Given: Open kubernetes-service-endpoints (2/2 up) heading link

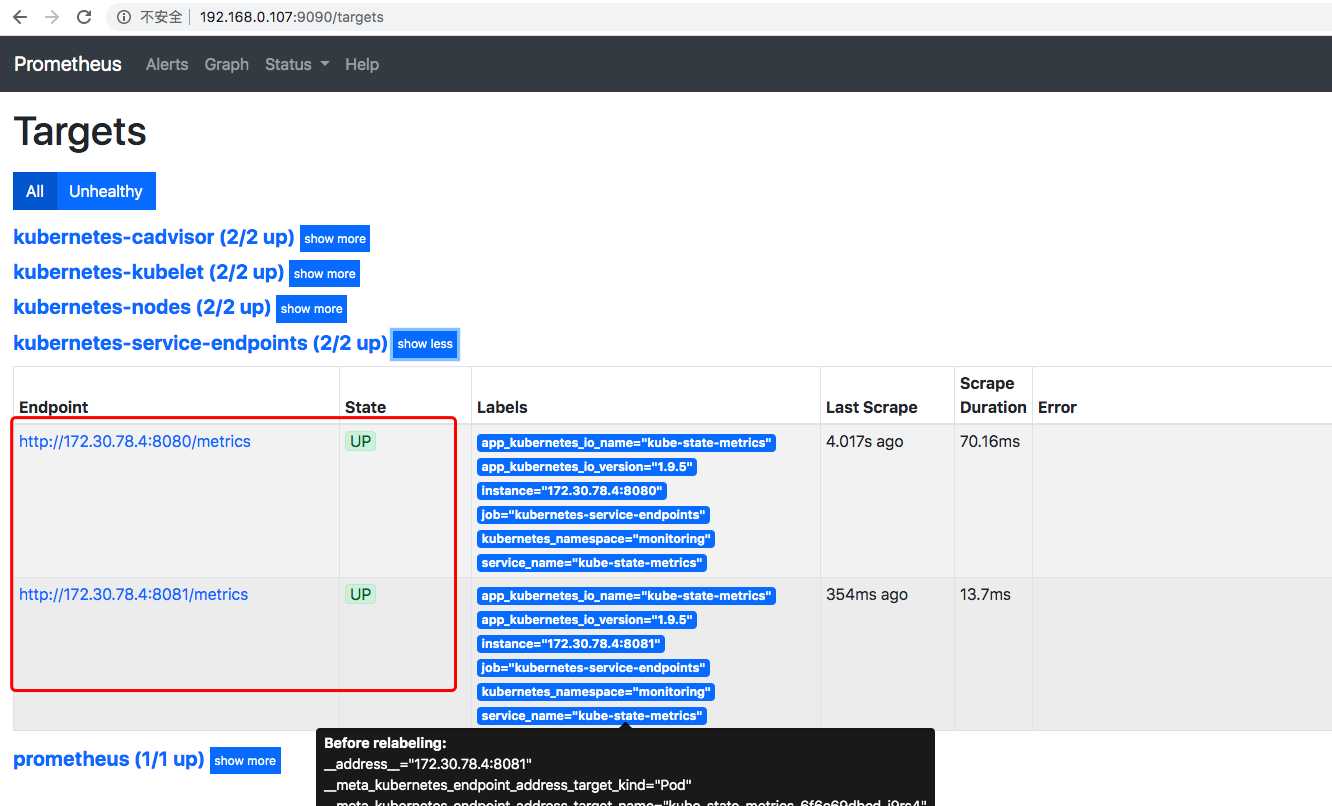Looking at the screenshot, I should (200, 343).
